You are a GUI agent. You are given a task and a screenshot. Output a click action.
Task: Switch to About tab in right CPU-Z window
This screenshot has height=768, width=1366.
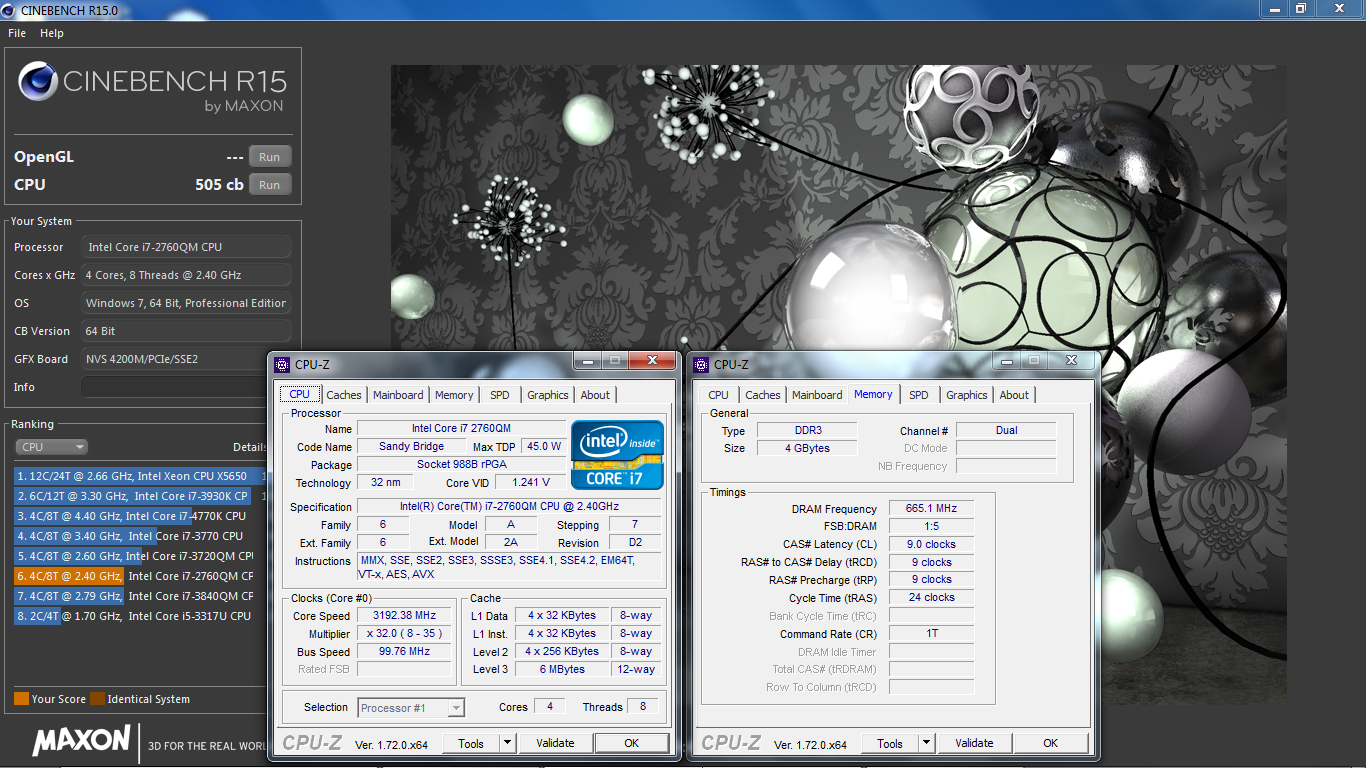(x=1014, y=395)
